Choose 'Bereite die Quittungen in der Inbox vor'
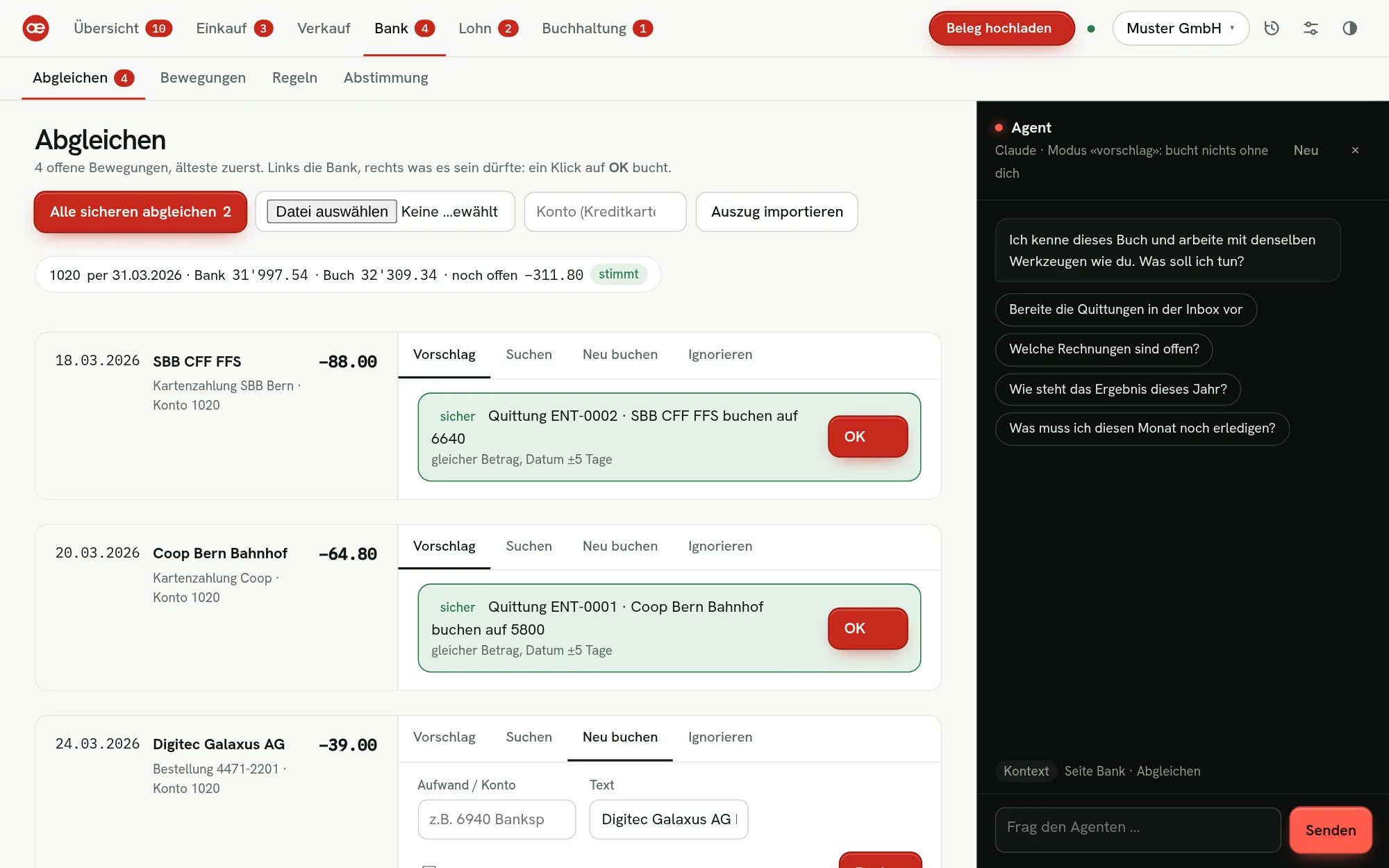Screen dimensions: 1389x868 1126,310
